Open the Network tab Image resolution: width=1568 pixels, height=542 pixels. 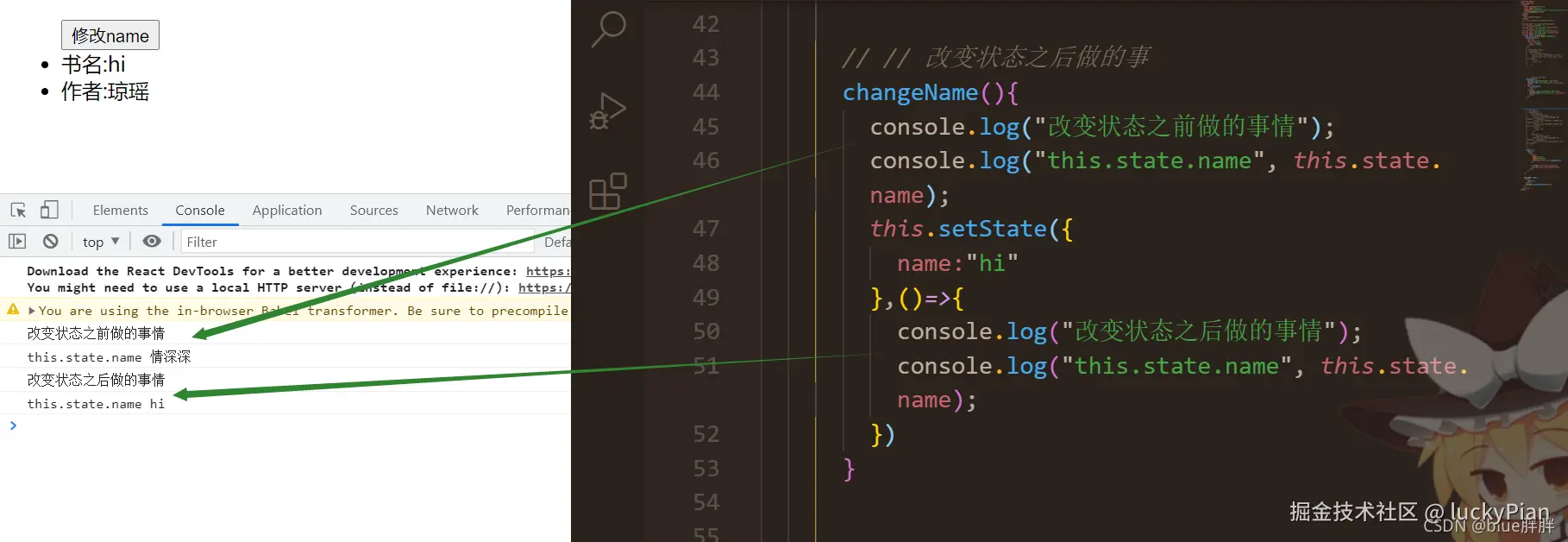tap(452, 210)
